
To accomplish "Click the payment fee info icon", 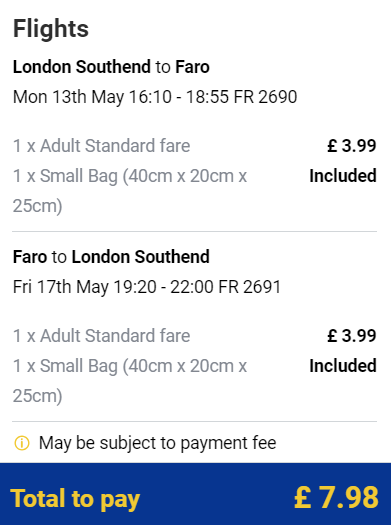I will pyautogui.click(x=22, y=443).
